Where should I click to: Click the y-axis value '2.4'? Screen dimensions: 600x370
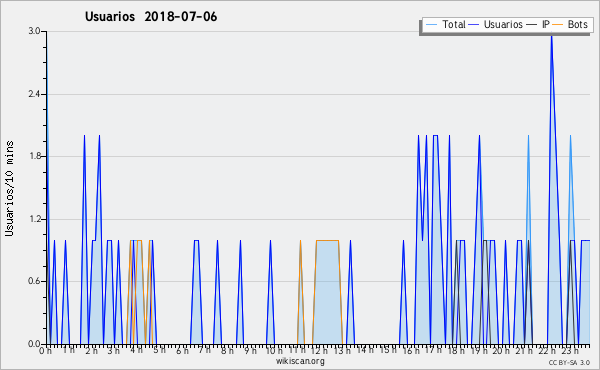tap(34, 94)
